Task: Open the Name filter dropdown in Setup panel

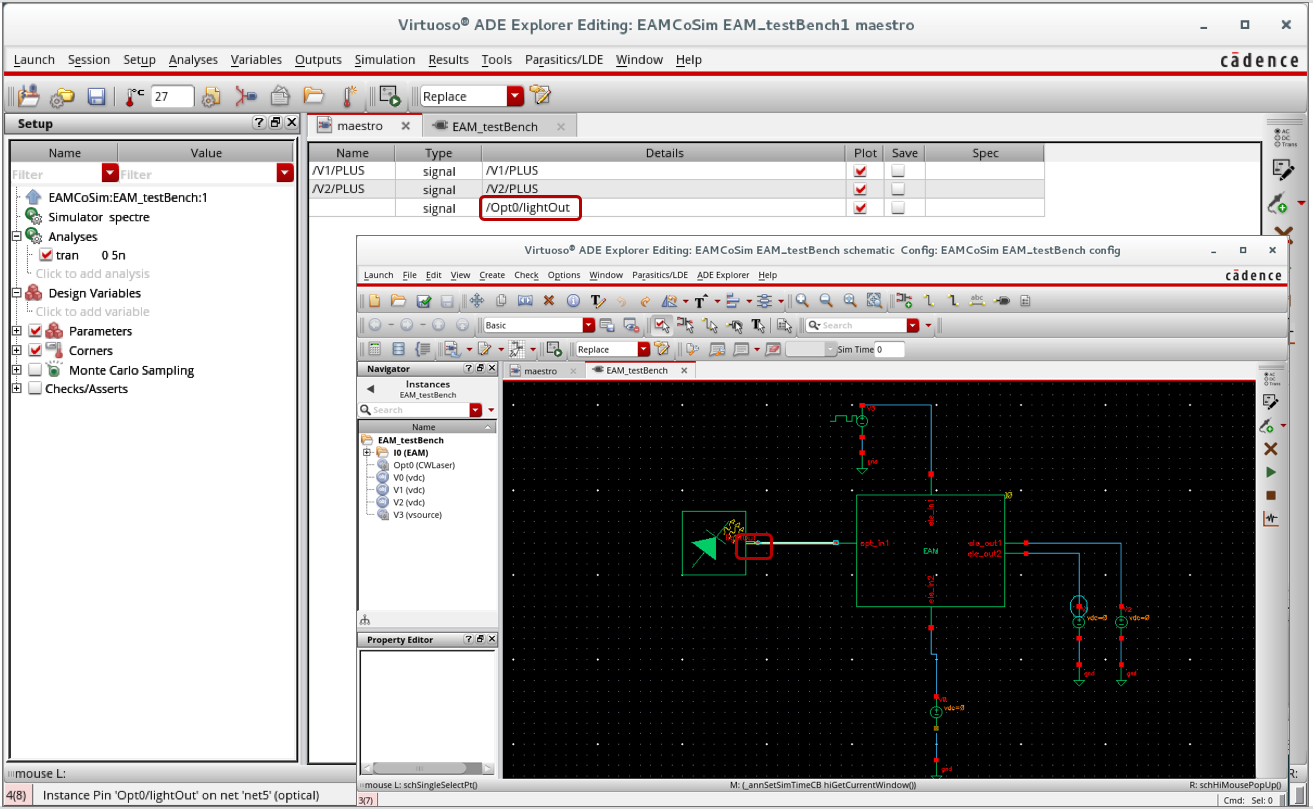Action: (110, 173)
